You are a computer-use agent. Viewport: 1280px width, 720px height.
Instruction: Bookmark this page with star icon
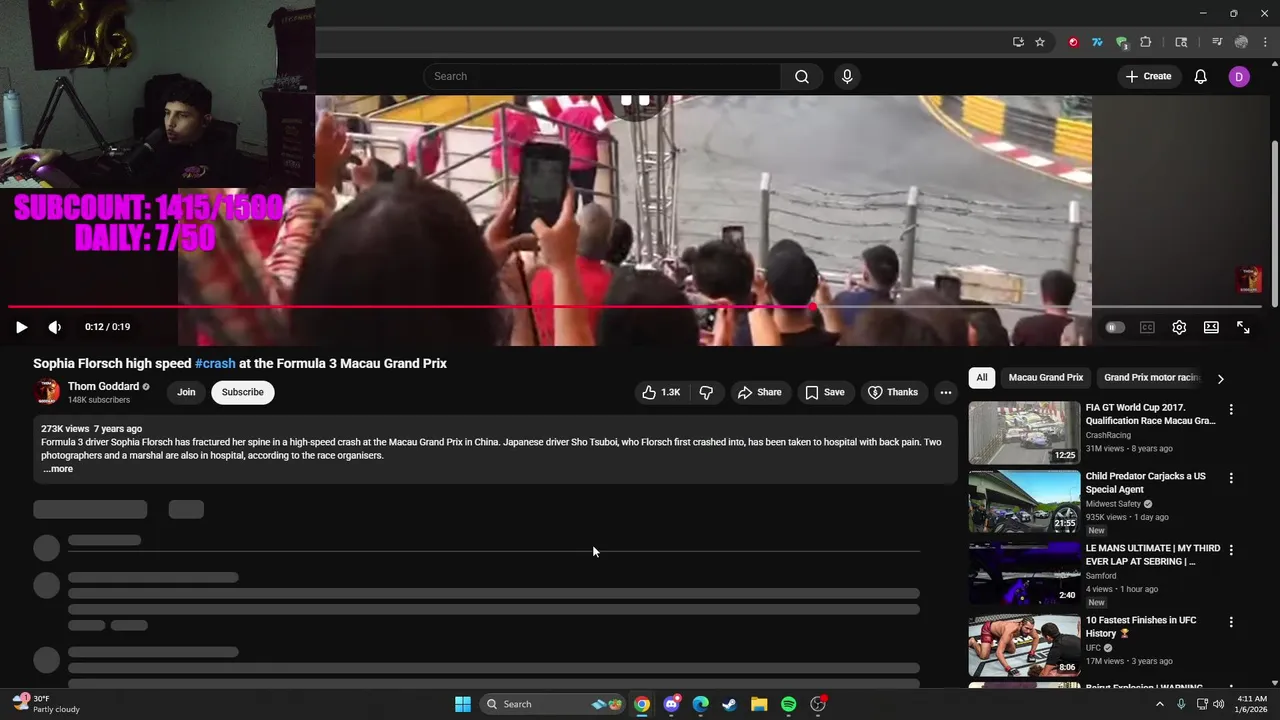(1040, 42)
